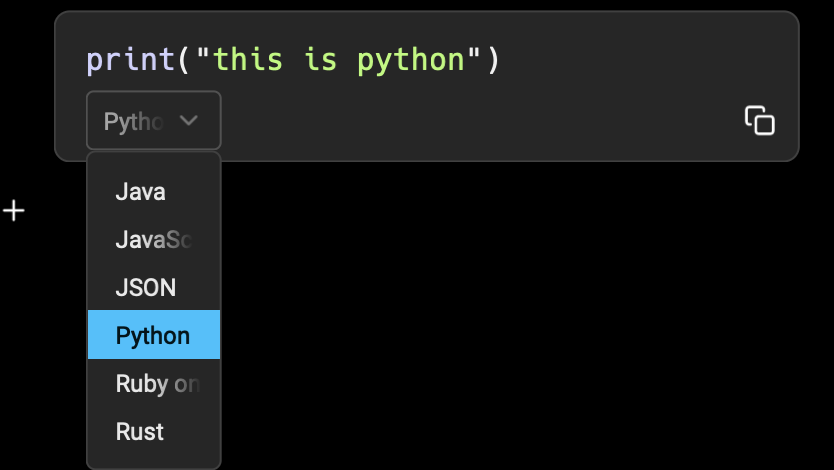Select Java from the language list

(141, 191)
